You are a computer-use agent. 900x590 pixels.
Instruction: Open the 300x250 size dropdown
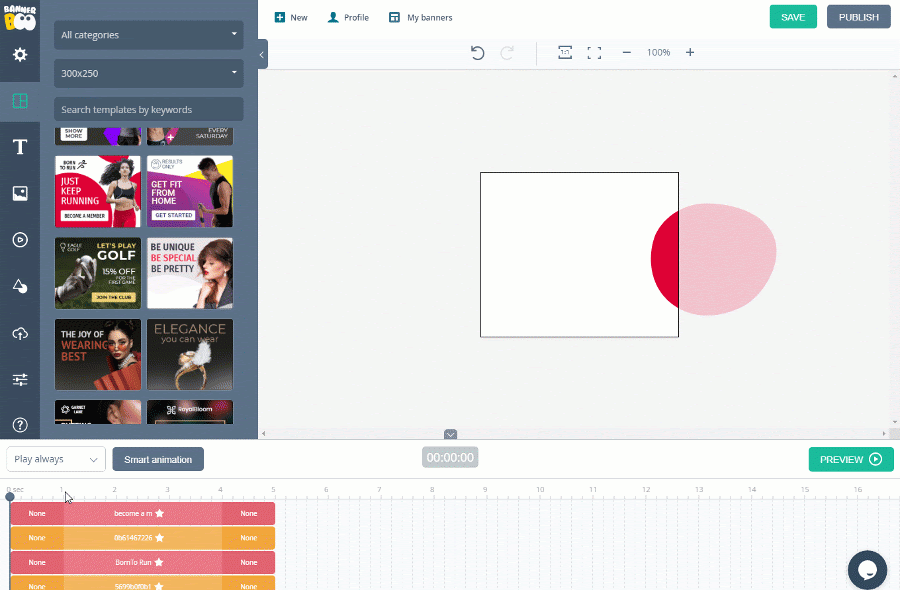[x=149, y=73]
